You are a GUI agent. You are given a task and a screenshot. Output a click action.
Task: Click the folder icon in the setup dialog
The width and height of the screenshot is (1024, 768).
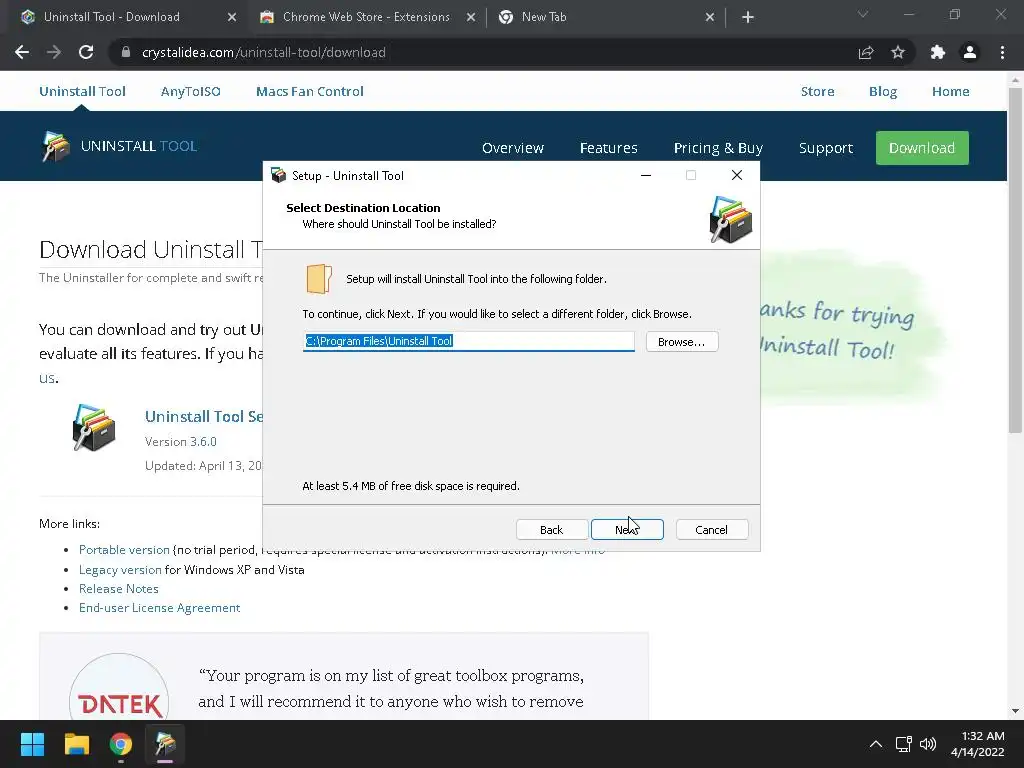point(319,279)
